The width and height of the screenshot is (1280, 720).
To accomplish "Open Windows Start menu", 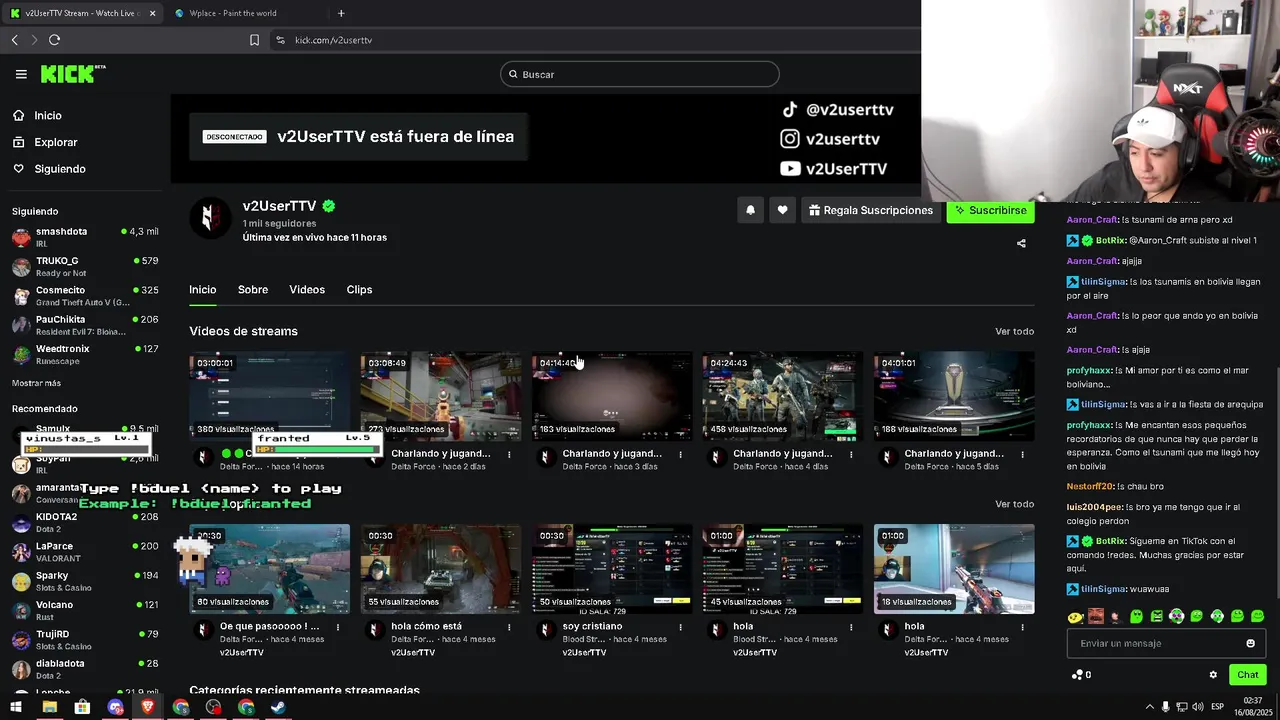I will (16, 707).
